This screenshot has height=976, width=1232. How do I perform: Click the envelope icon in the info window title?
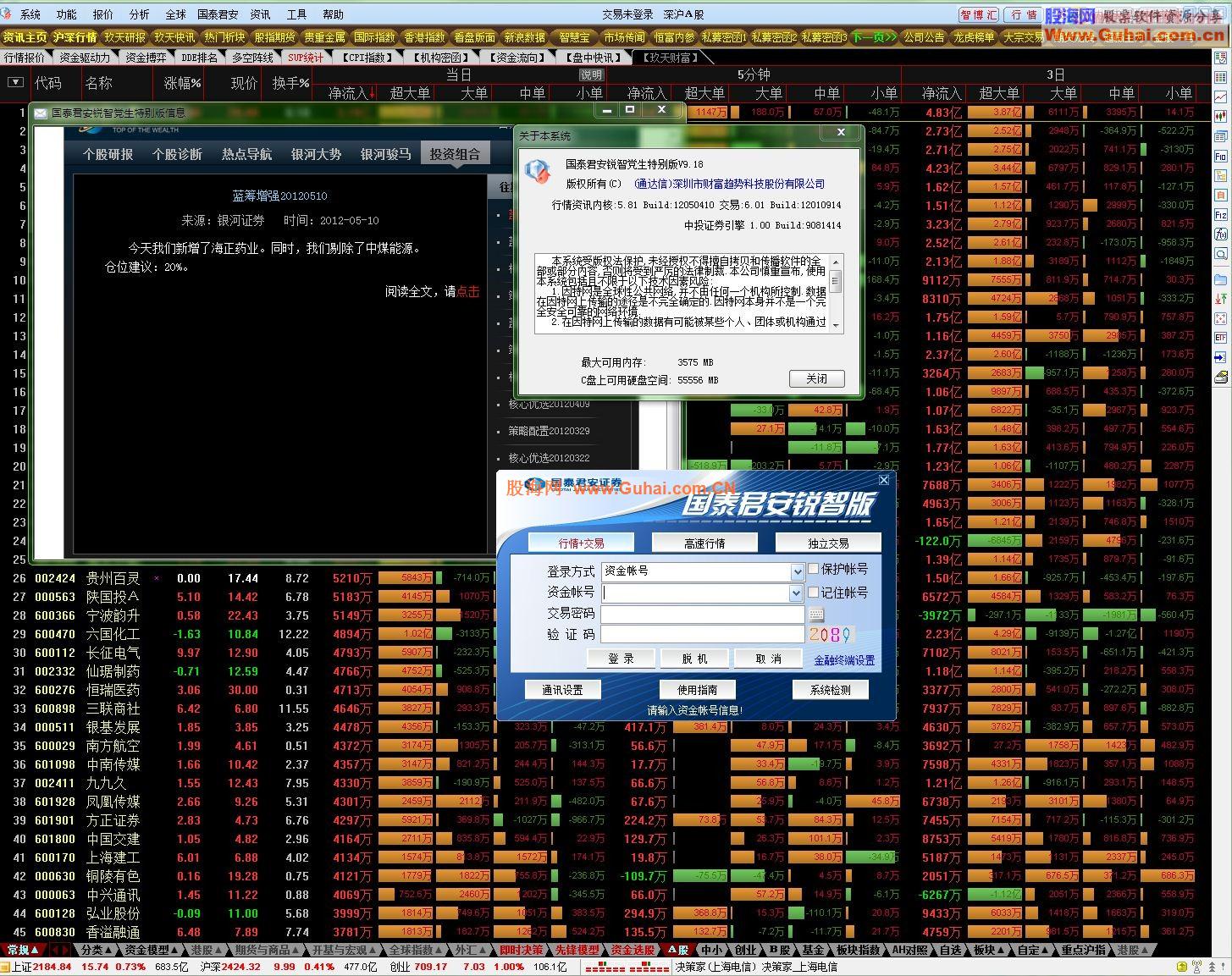point(41,113)
